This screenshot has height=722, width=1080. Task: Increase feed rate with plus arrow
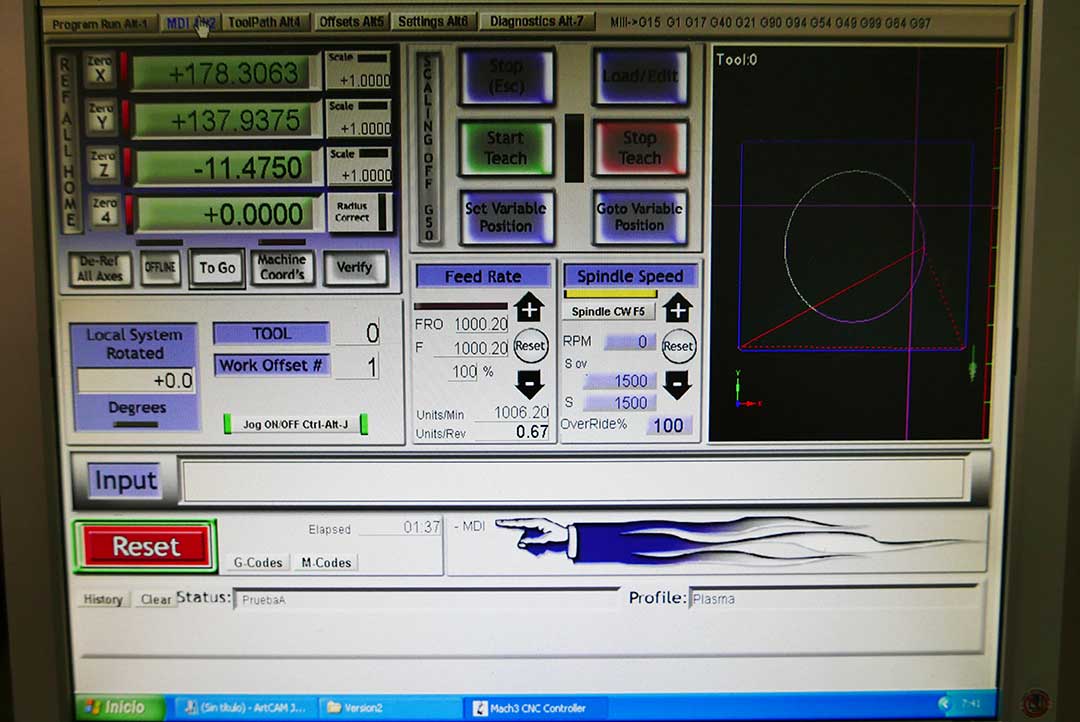[529, 309]
